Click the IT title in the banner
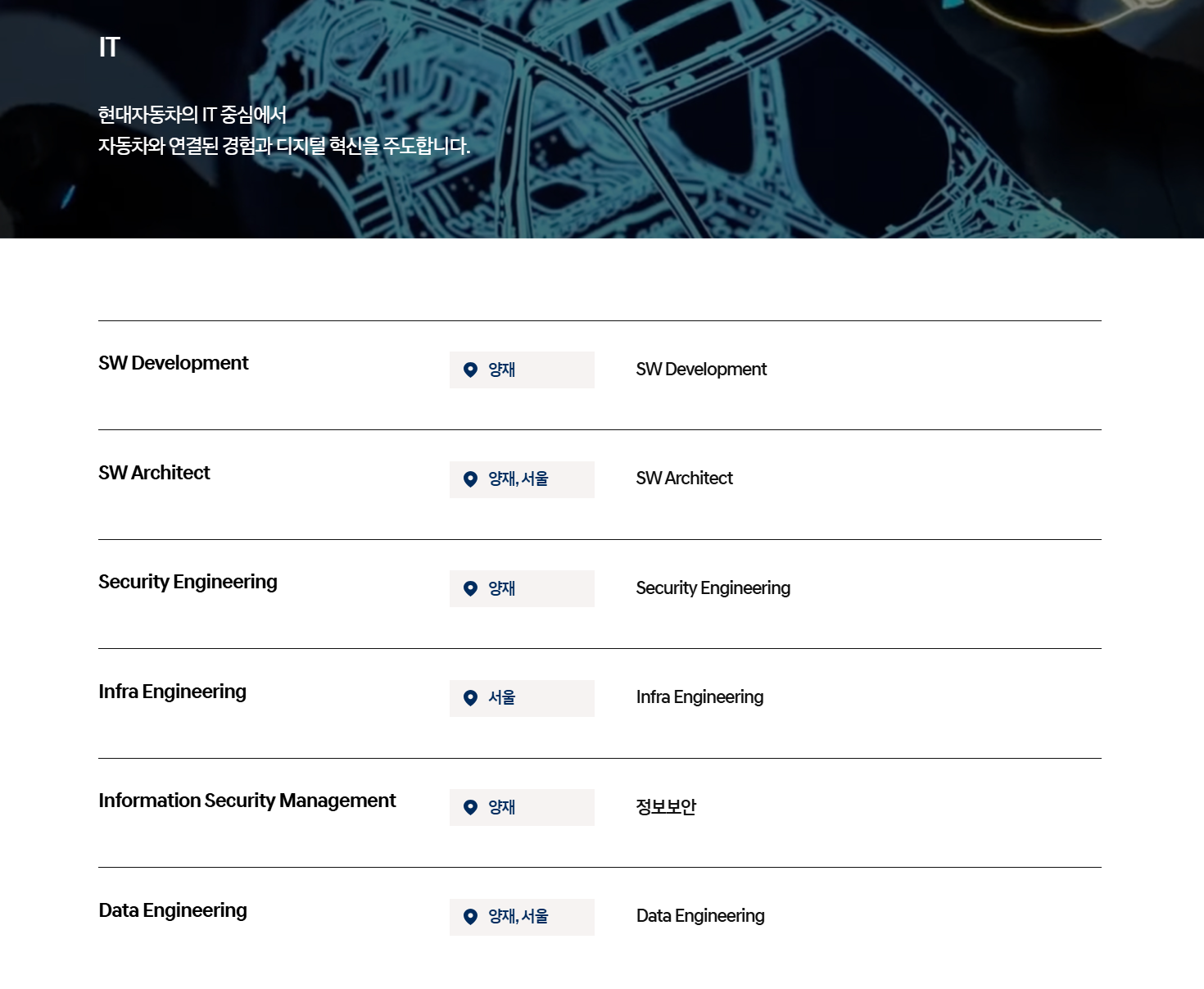Image resolution: width=1204 pixels, height=989 pixels. click(109, 48)
